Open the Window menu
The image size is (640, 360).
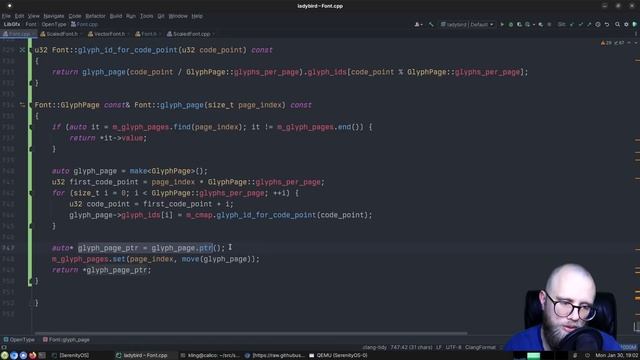[178, 16]
